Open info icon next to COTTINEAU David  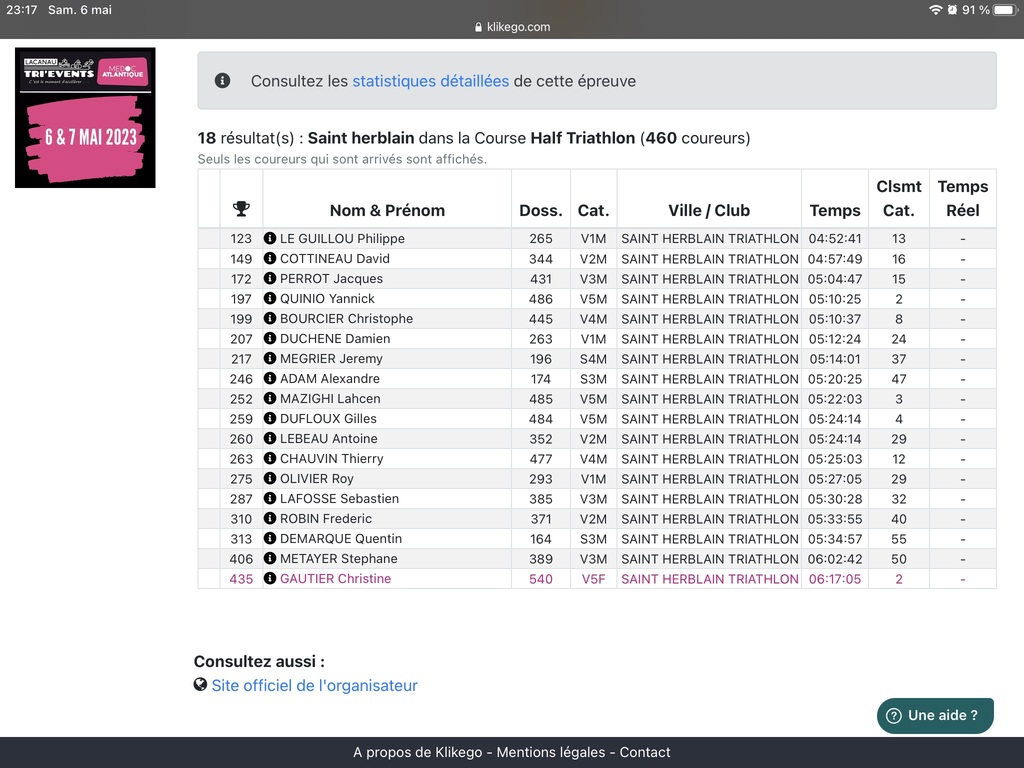click(270, 259)
